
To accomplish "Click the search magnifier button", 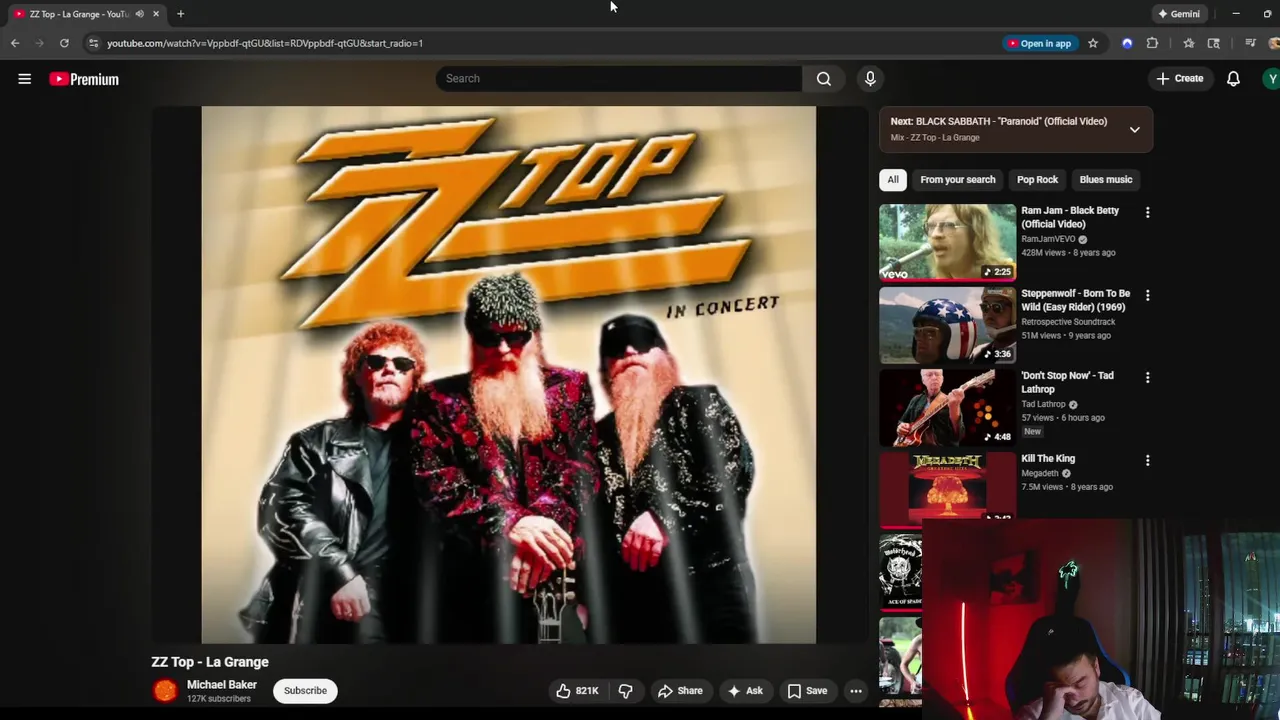I will point(824,78).
